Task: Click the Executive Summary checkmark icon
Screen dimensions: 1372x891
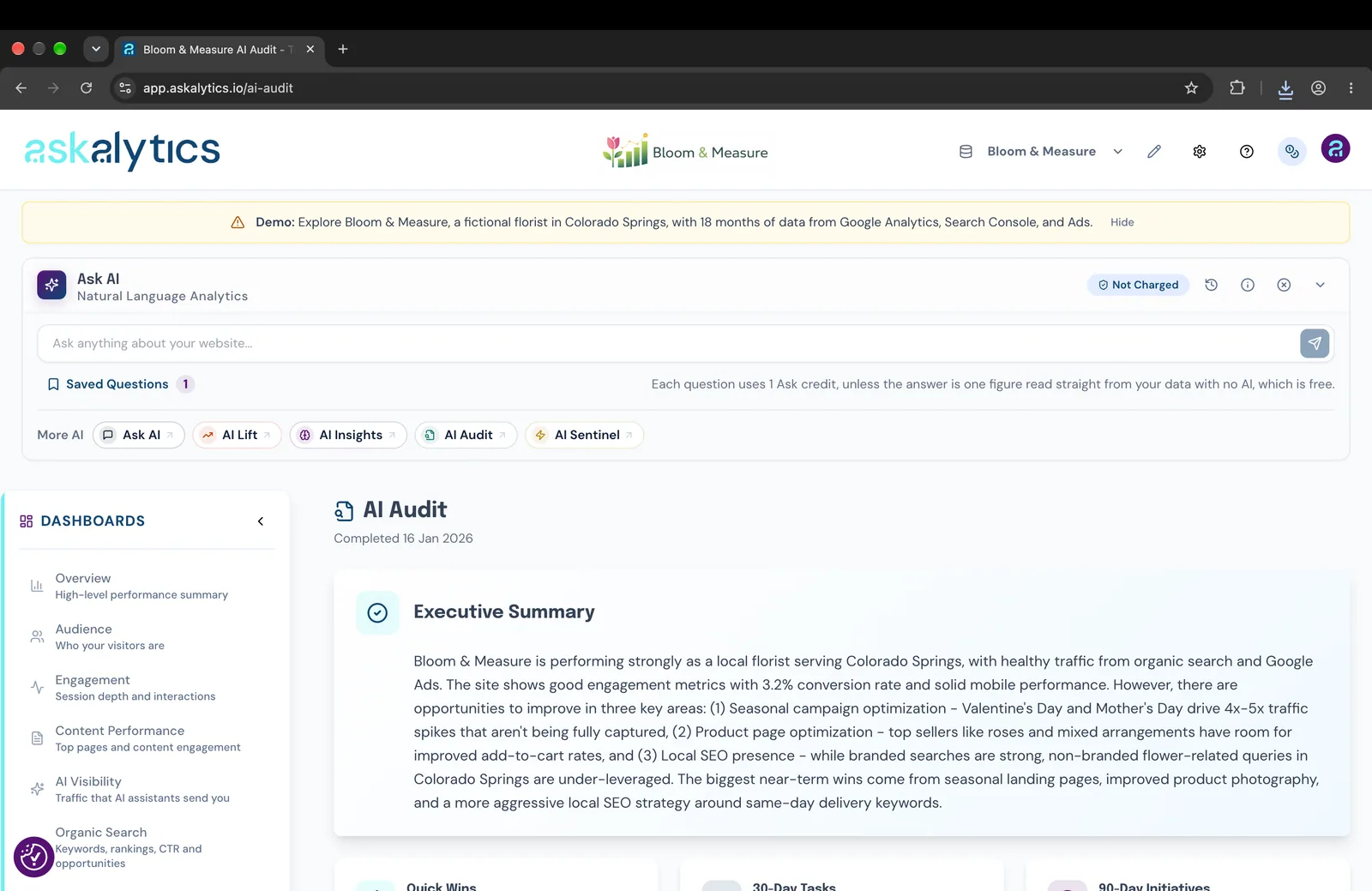Action: click(377, 612)
